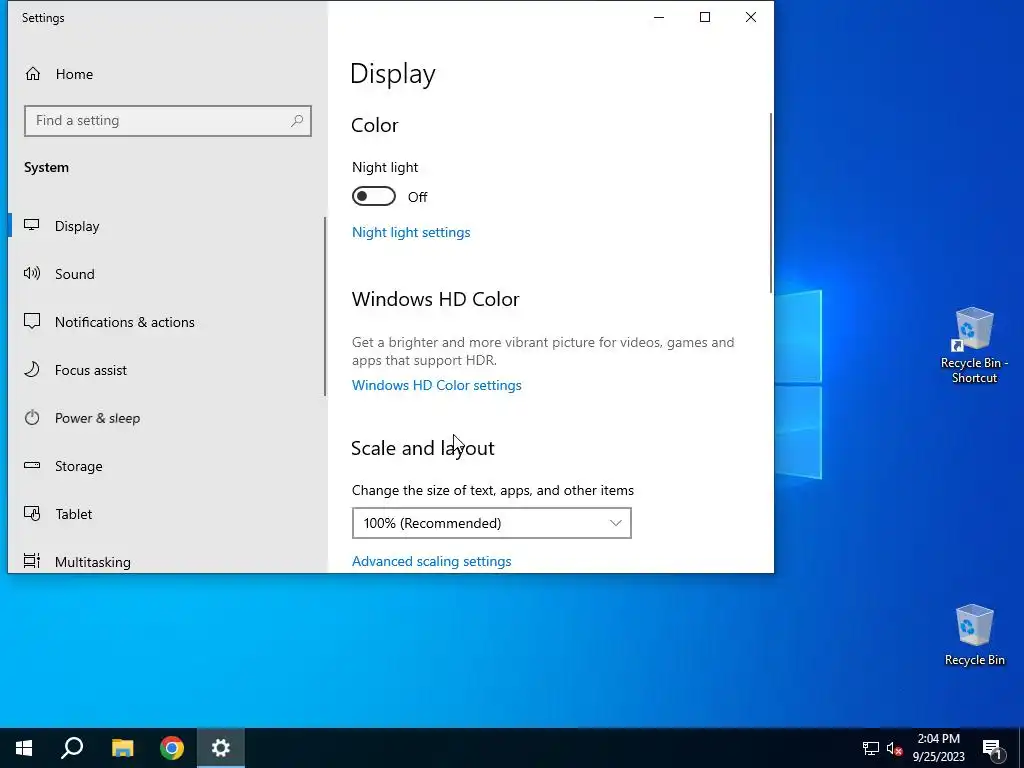Open the Sound settings page
Image resolution: width=1024 pixels, height=768 pixels.
[x=166, y=274]
